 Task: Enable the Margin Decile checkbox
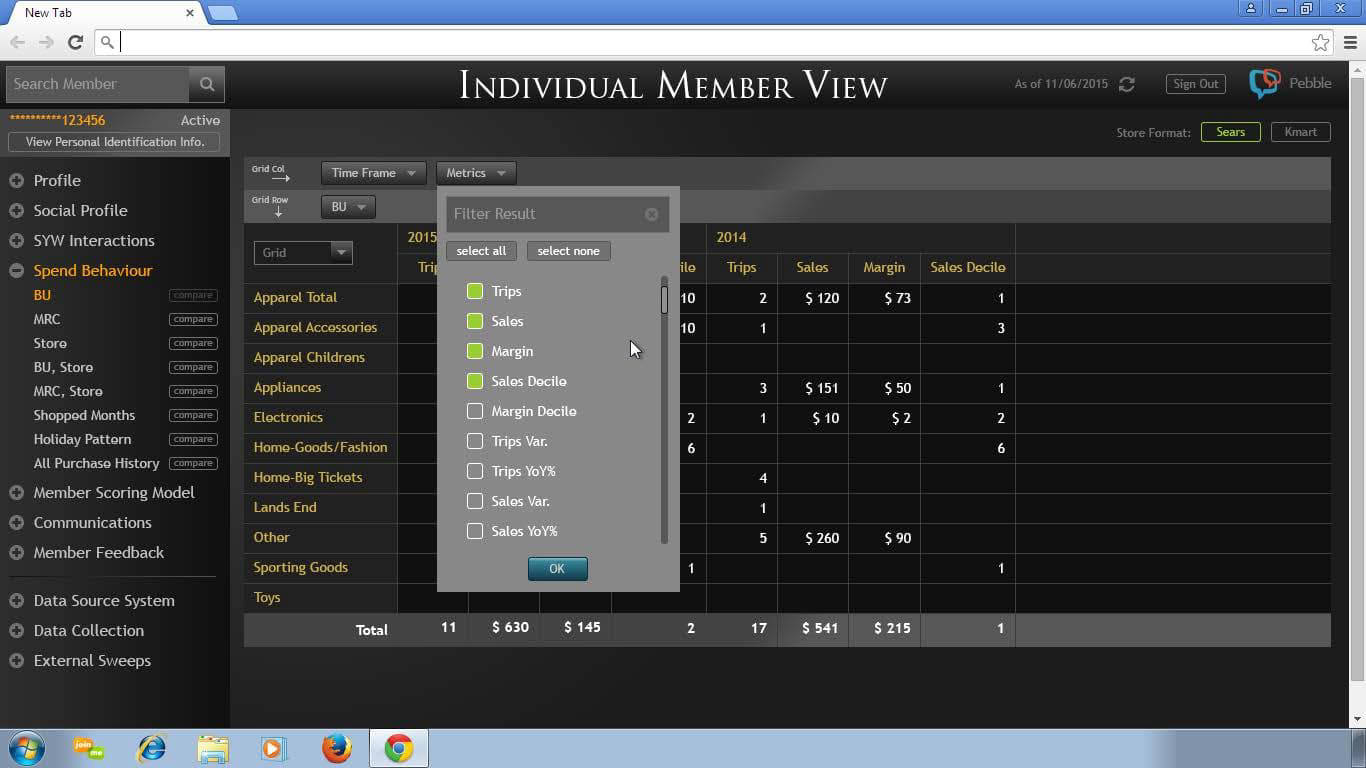[x=475, y=411]
